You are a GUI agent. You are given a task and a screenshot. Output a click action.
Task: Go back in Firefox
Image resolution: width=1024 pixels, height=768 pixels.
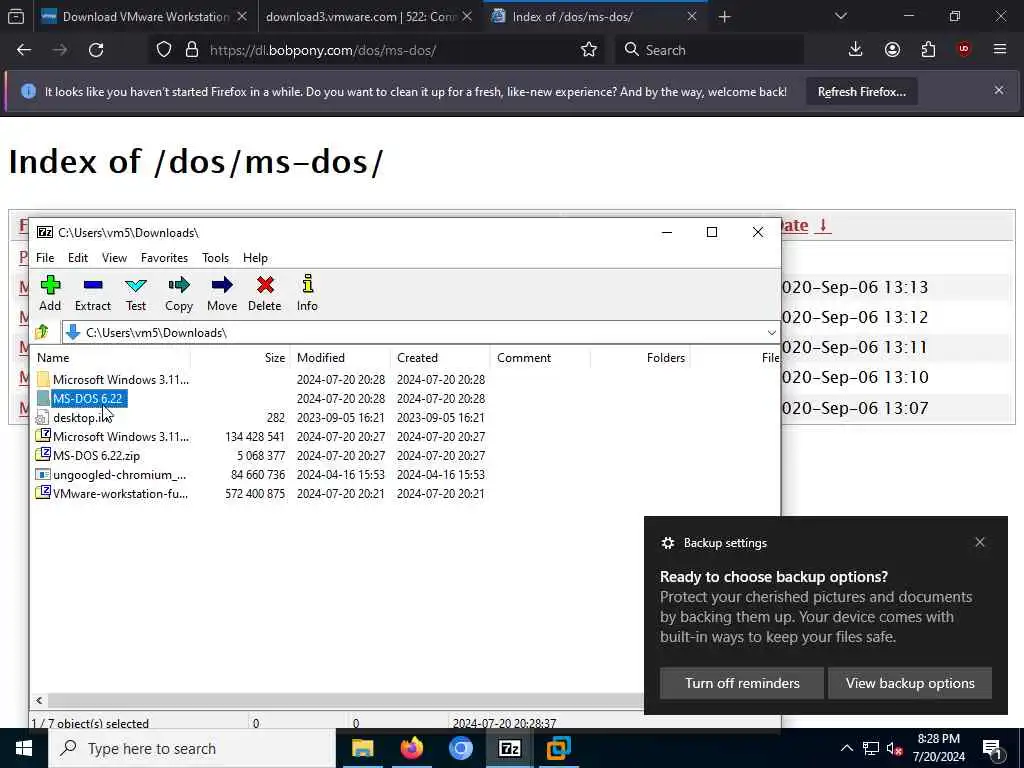24,50
